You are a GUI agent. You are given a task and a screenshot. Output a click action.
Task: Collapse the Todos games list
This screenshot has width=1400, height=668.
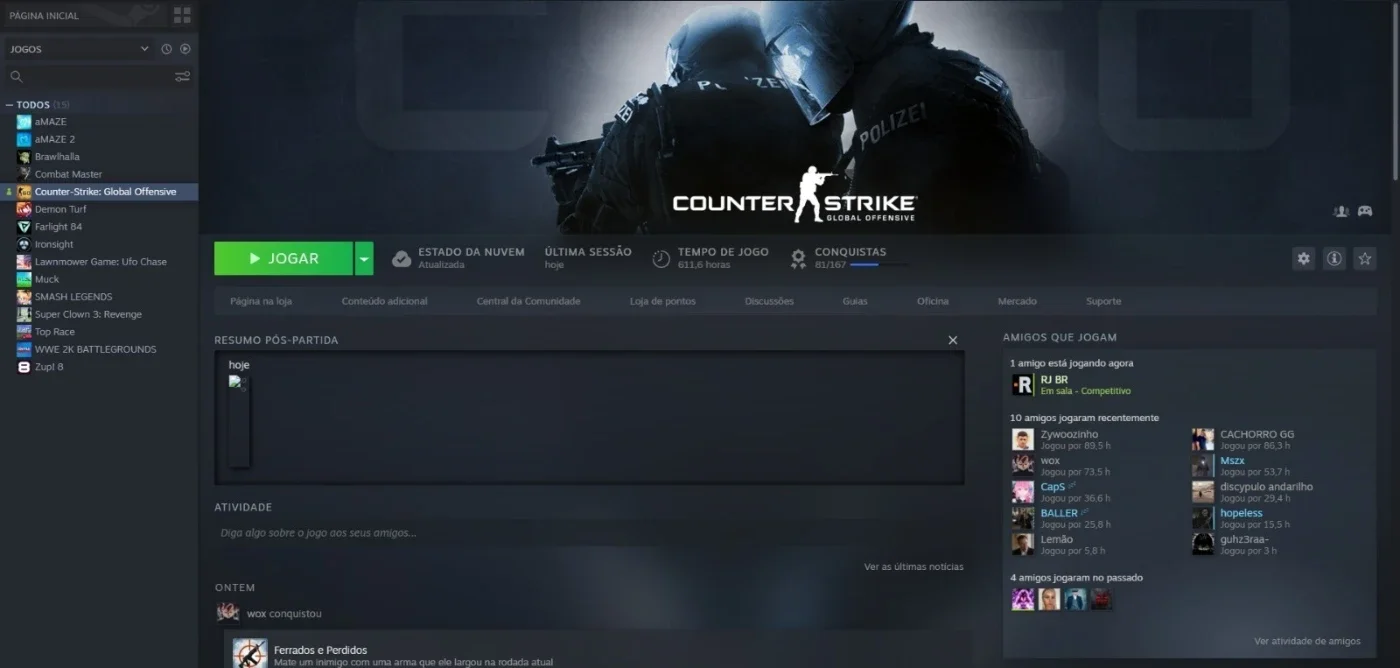coord(10,105)
